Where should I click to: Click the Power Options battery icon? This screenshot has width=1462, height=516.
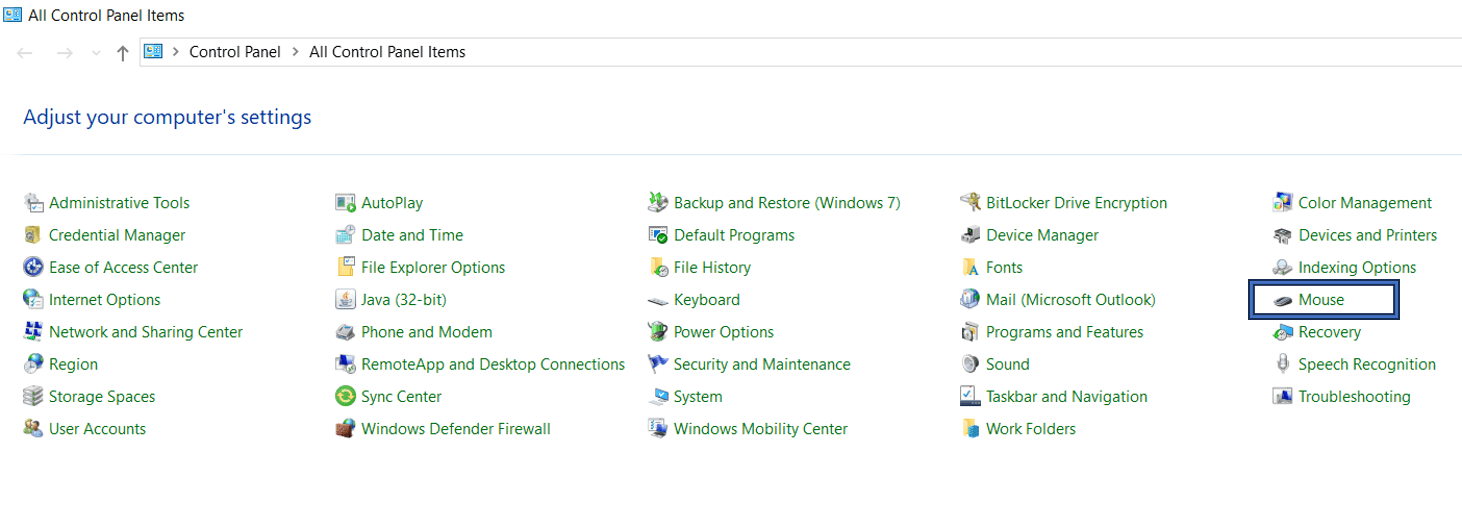pyautogui.click(x=658, y=332)
